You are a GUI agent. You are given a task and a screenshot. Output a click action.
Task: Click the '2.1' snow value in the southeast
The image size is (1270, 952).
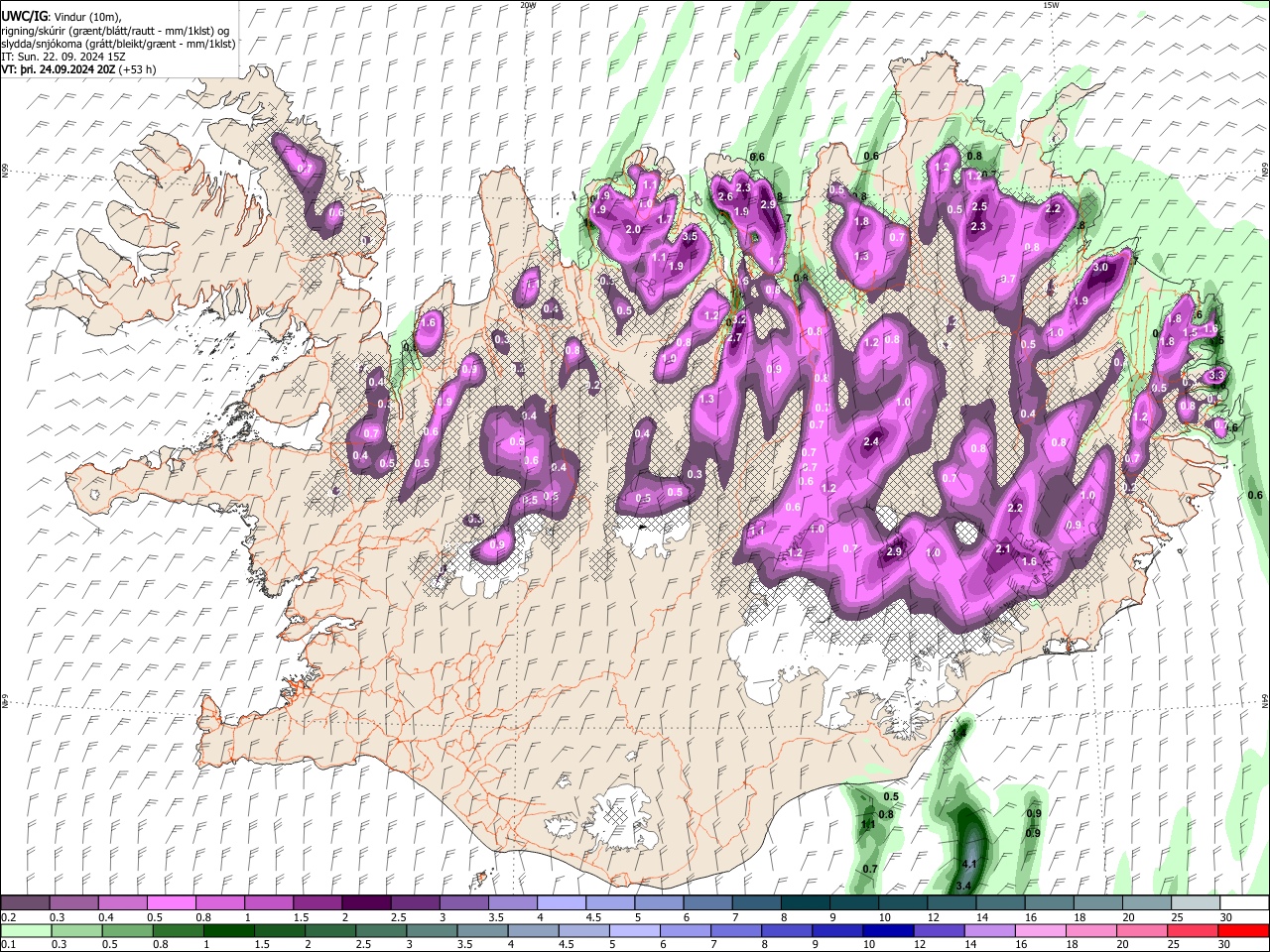(x=1002, y=549)
